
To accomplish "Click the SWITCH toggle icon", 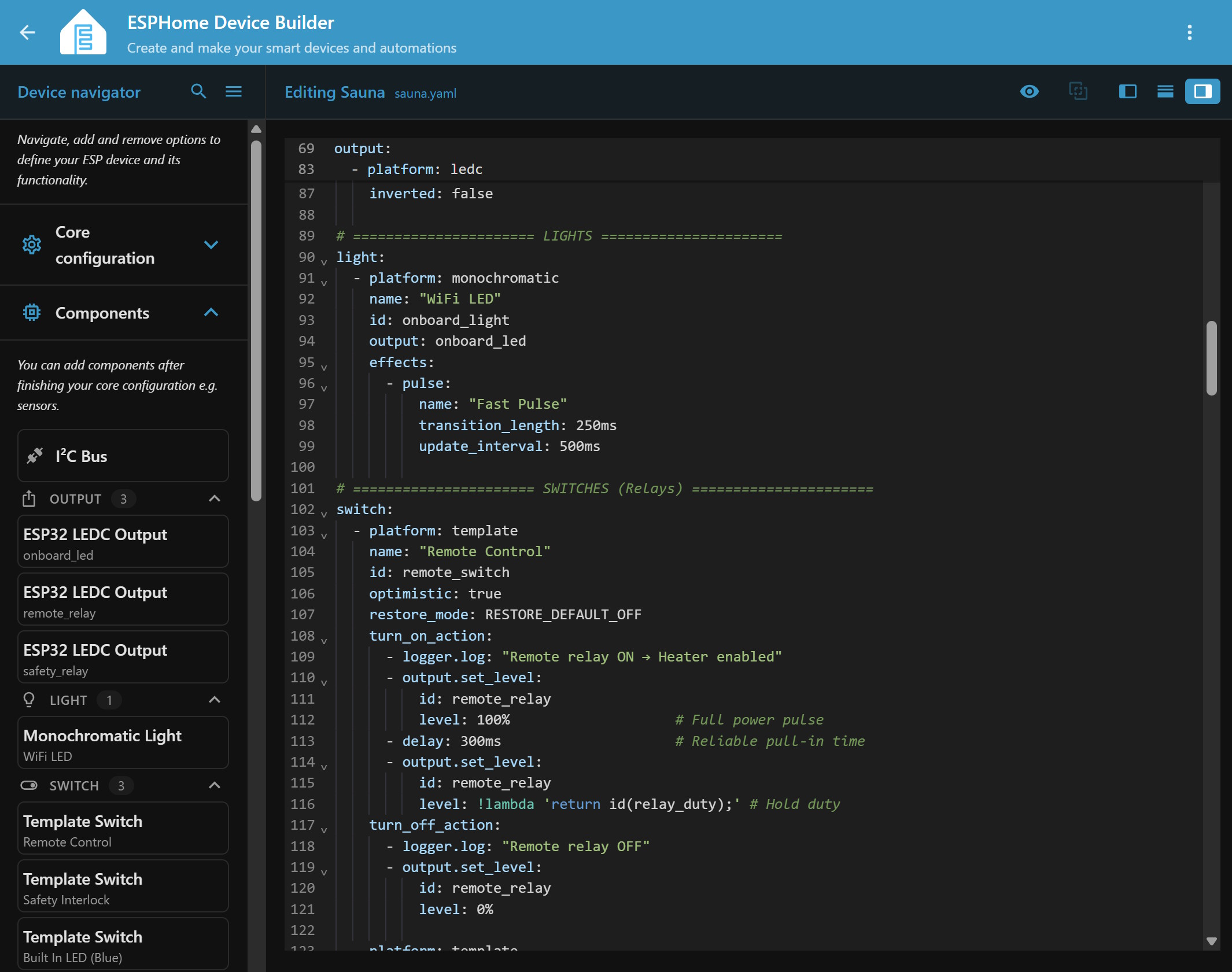I will 29,785.
